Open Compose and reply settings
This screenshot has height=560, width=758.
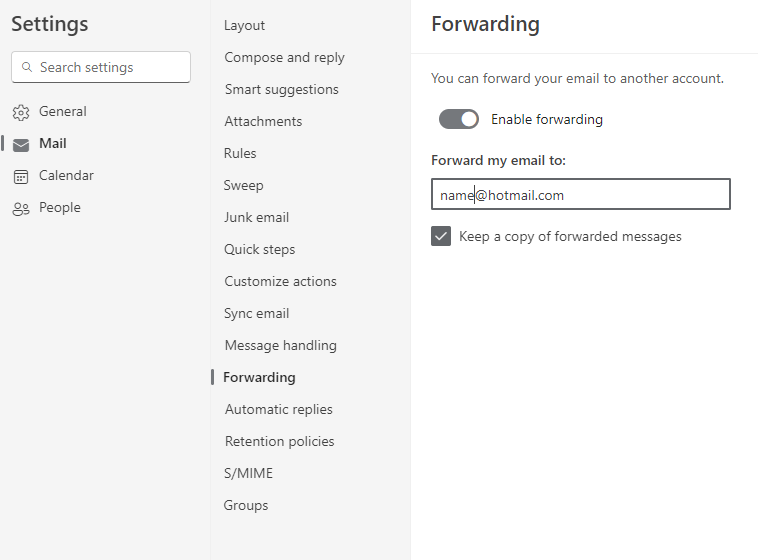coord(284,58)
